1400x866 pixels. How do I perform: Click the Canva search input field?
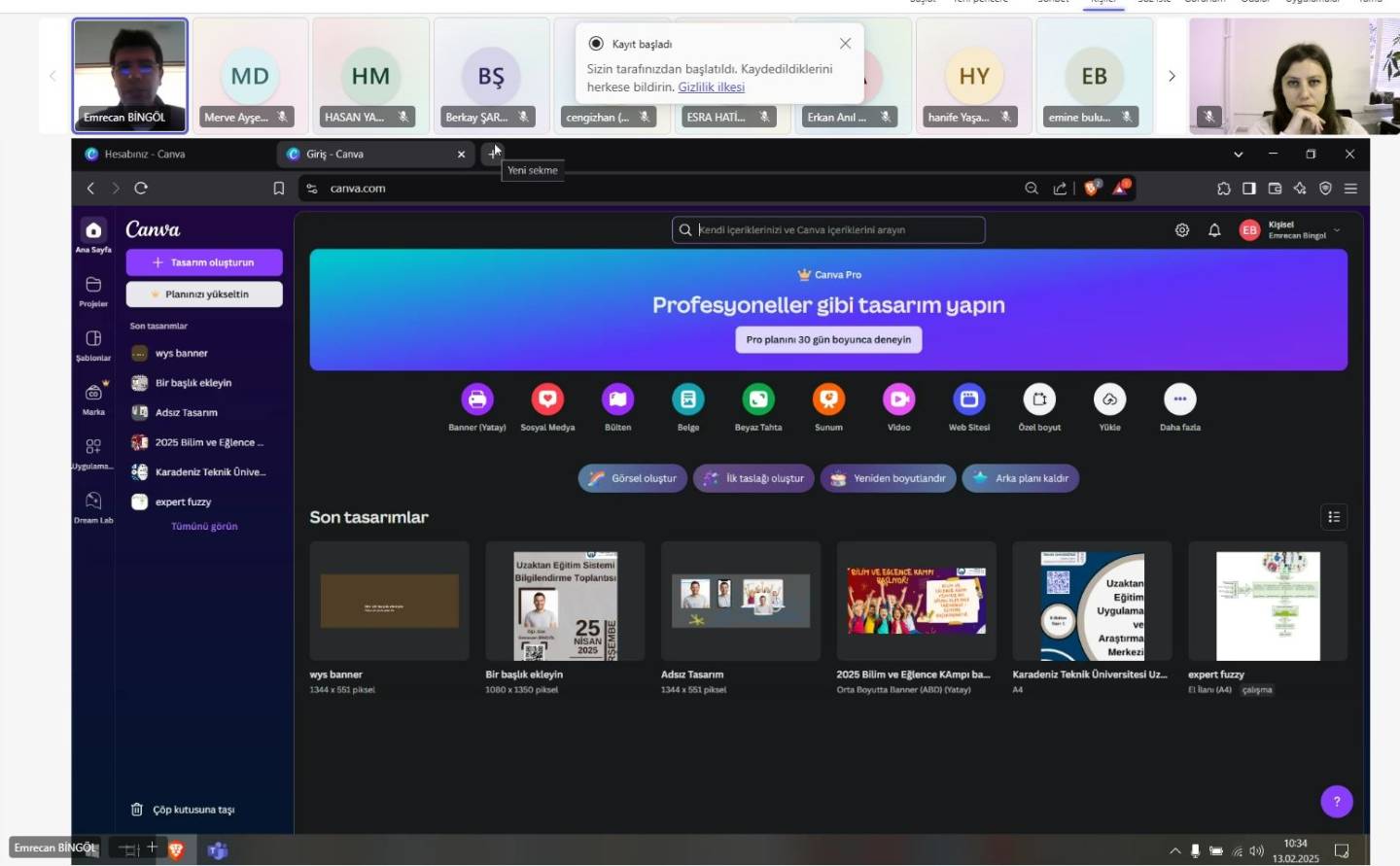point(828,230)
